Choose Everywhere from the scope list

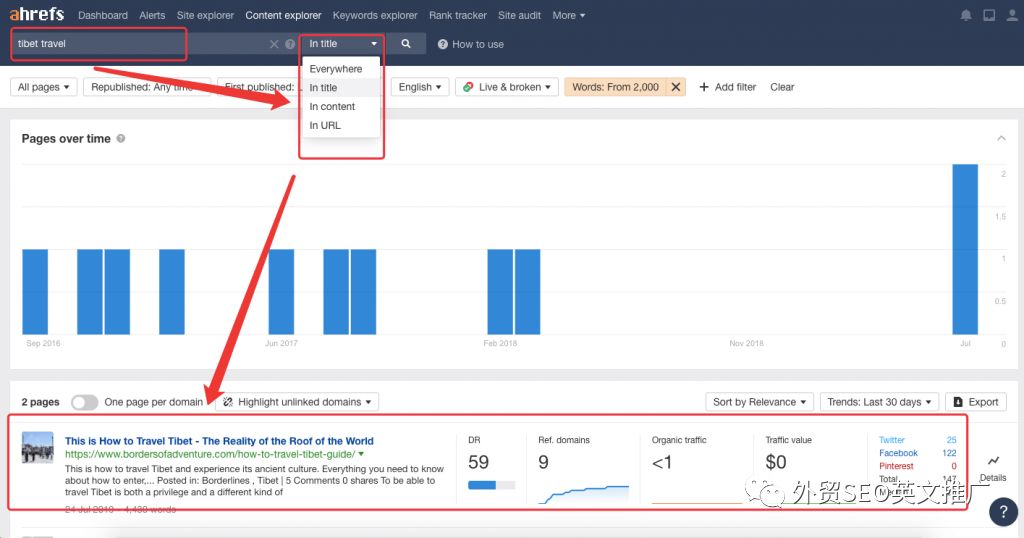click(340, 69)
